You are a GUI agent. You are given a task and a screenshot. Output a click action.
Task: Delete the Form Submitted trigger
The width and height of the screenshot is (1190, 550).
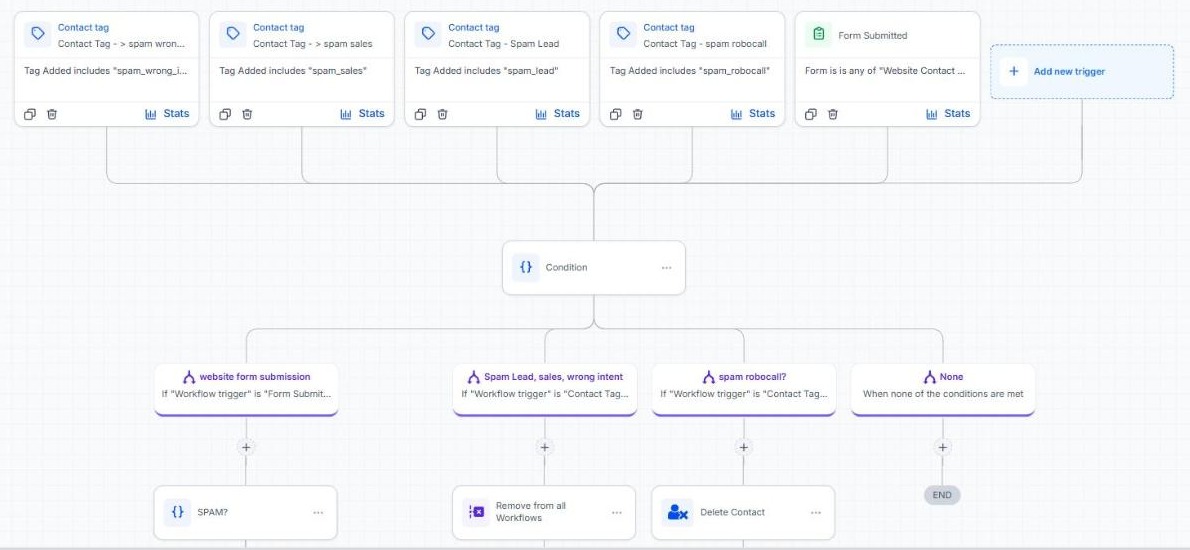[832, 114]
